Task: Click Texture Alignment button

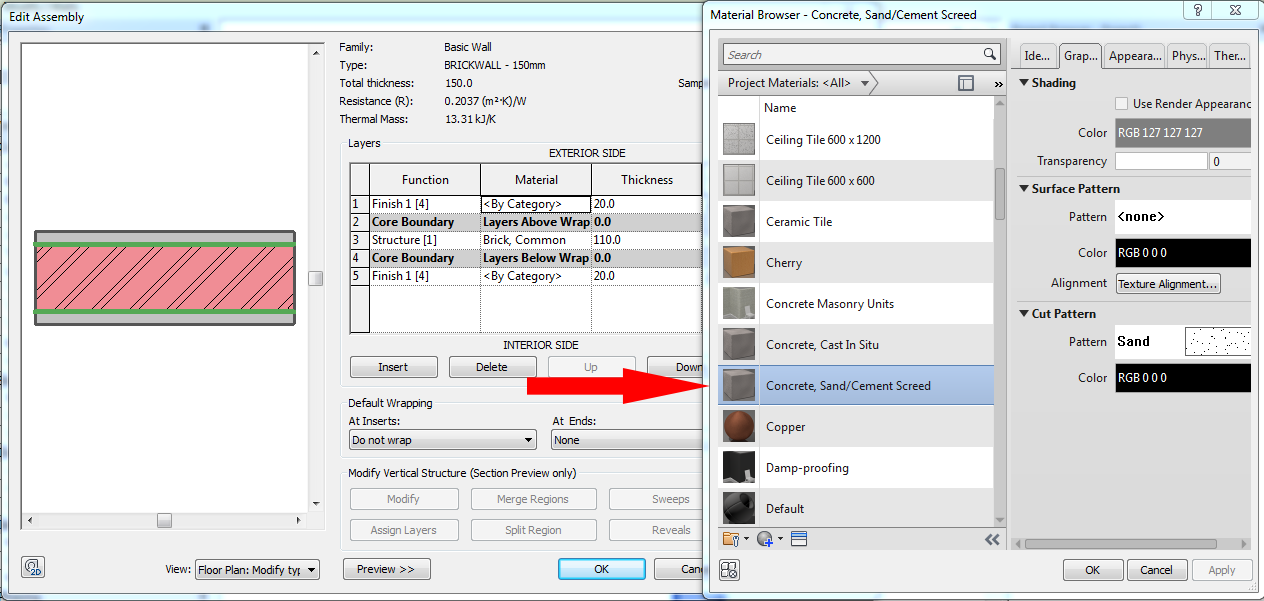Action: 1167,283
